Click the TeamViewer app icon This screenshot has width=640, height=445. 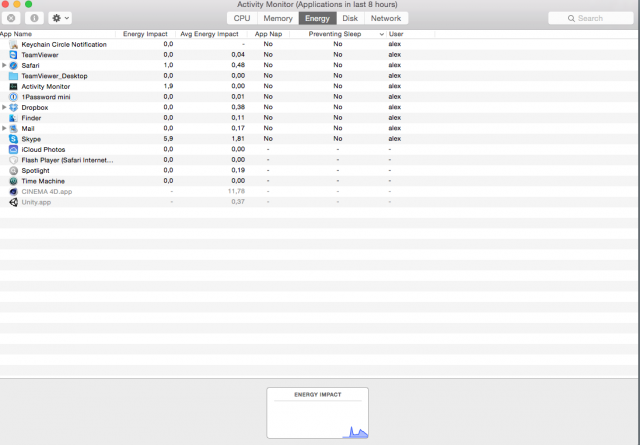click(x=13, y=55)
